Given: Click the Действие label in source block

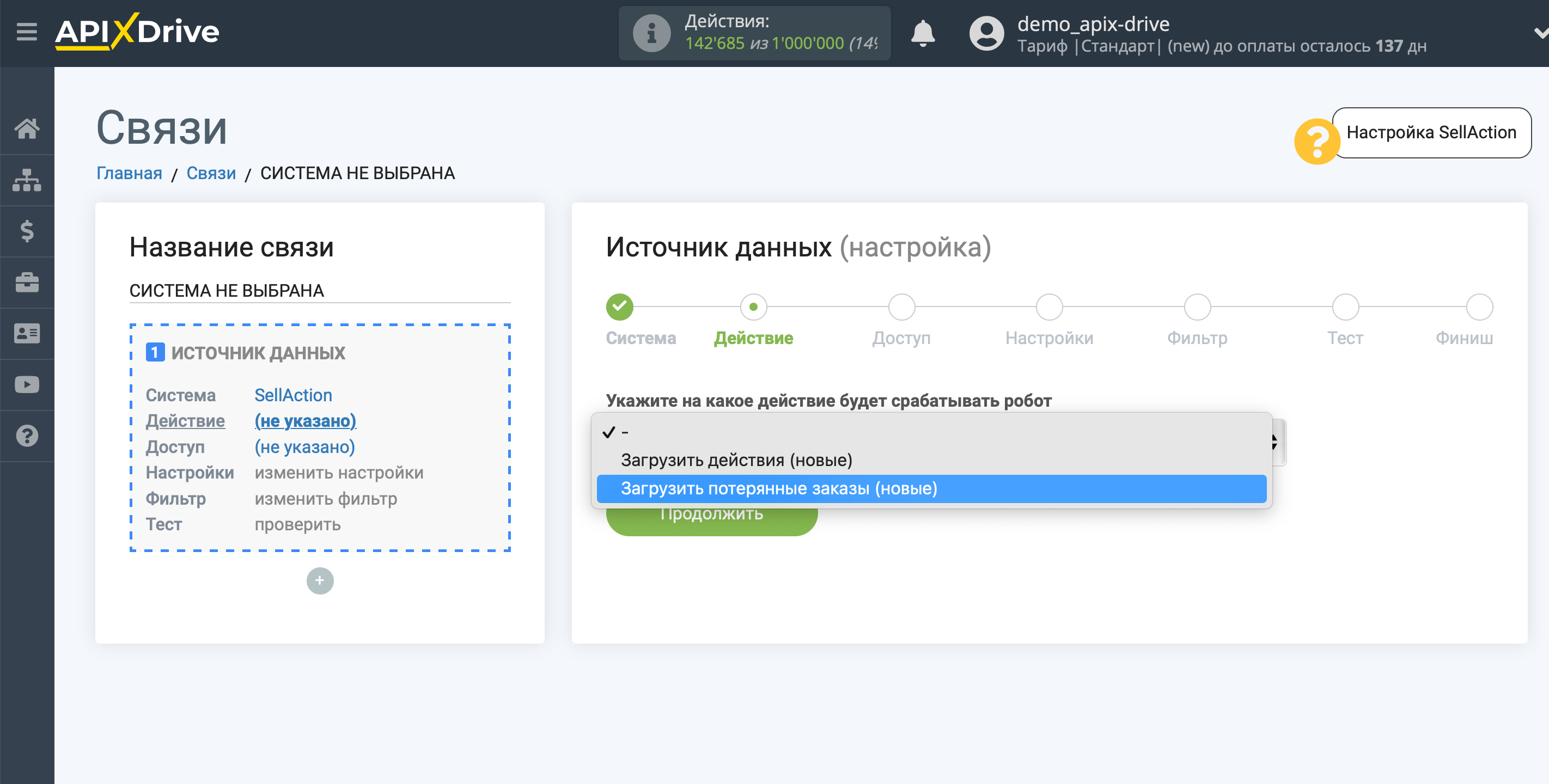Looking at the screenshot, I should (x=185, y=421).
